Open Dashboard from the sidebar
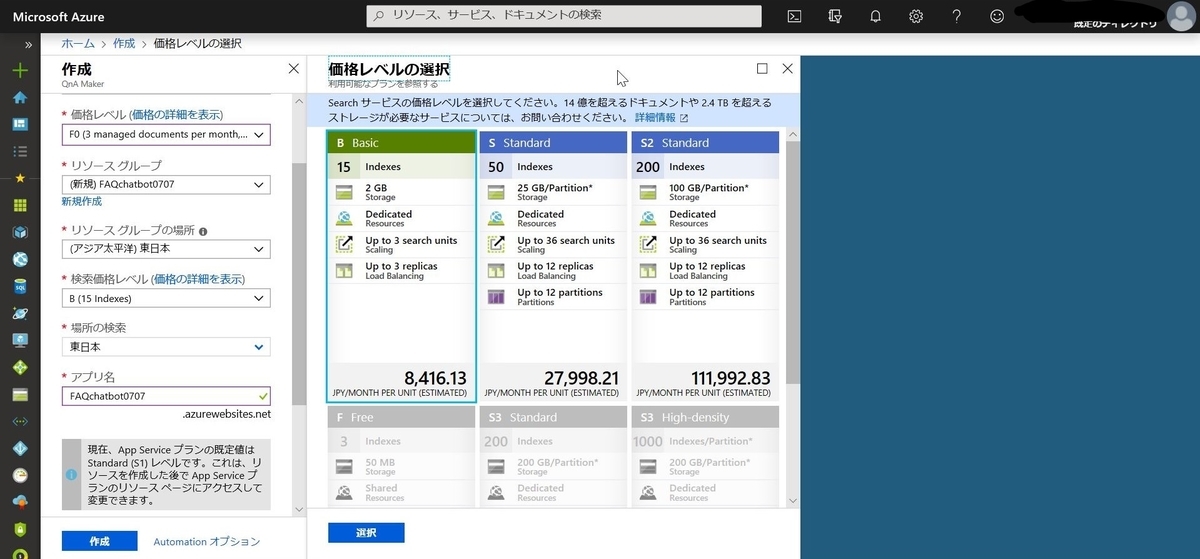The height and width of the screenshot is (559, 1200). pyautogui.click(x=19, y=125)
